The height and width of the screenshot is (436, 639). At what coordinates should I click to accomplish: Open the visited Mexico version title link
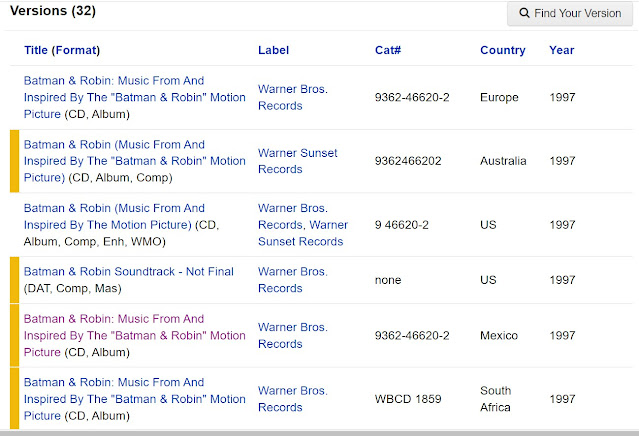[x=134, y=335]
